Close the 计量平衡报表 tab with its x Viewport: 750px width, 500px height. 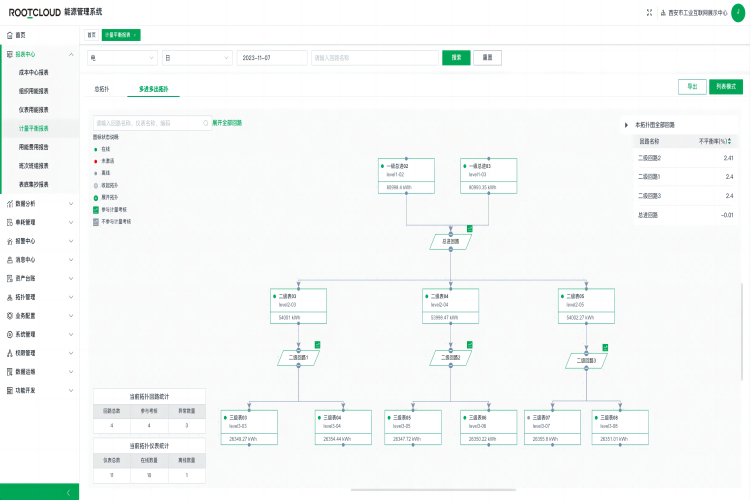point(135,34)
